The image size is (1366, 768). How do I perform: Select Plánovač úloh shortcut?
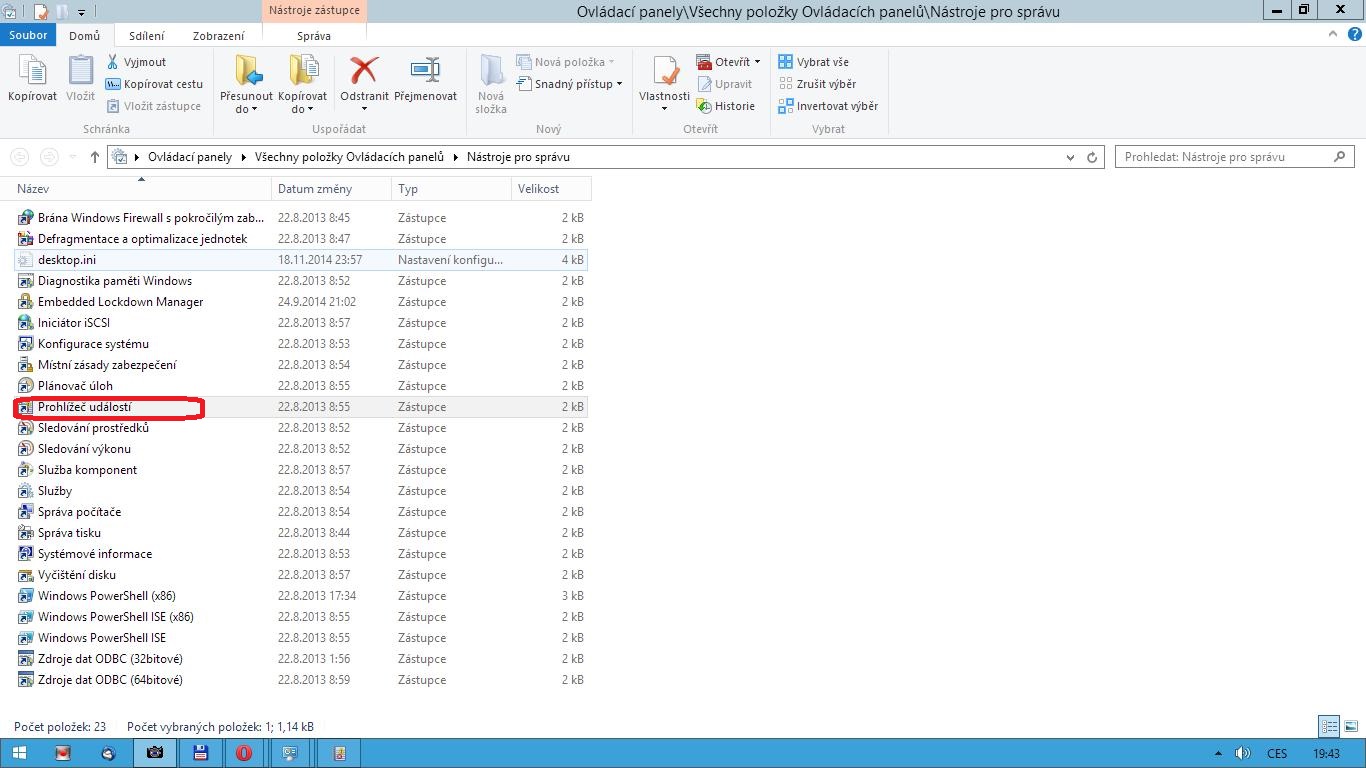coord(75,386)
